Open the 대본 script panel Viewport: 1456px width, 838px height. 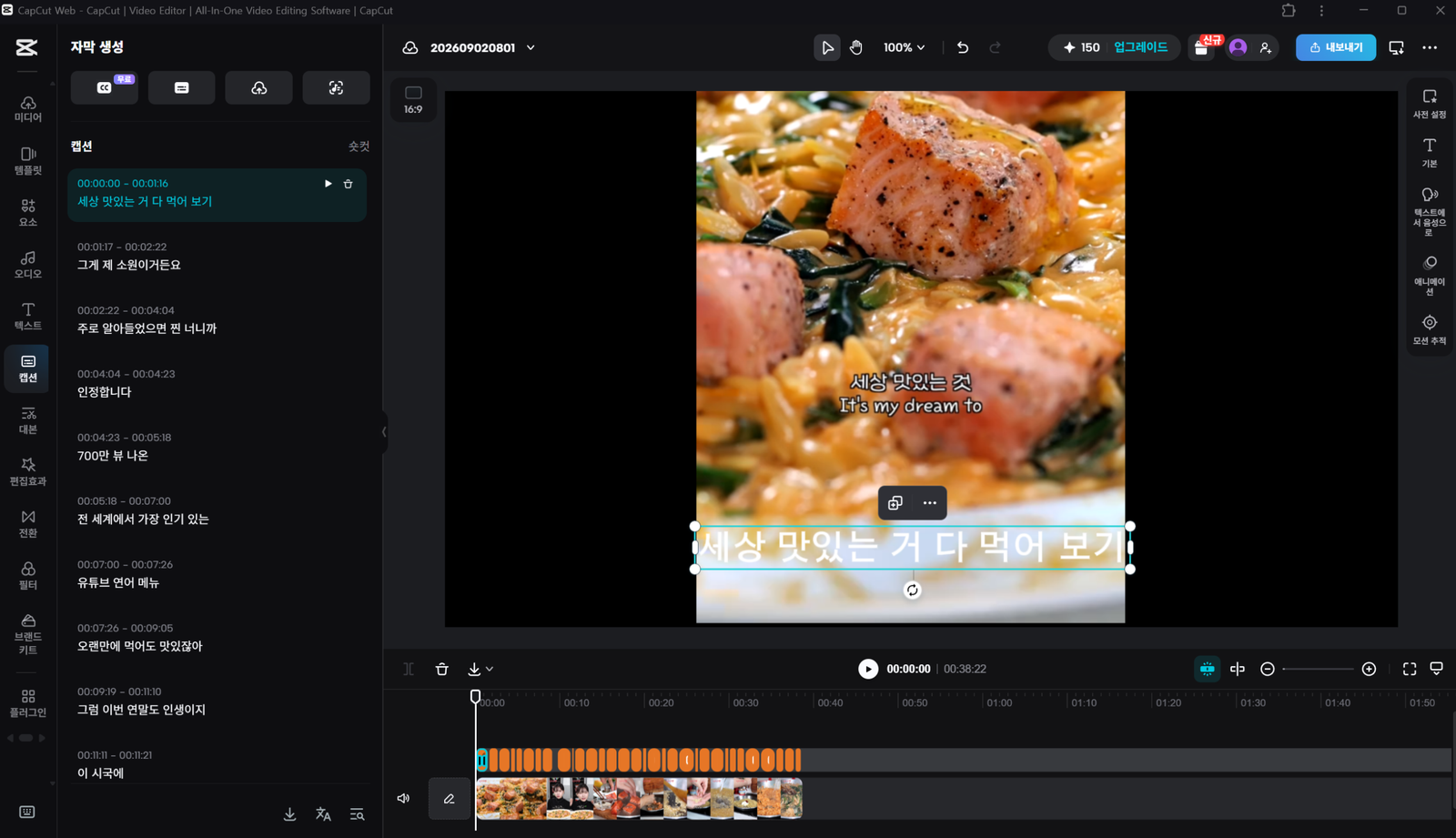point(27,420)
